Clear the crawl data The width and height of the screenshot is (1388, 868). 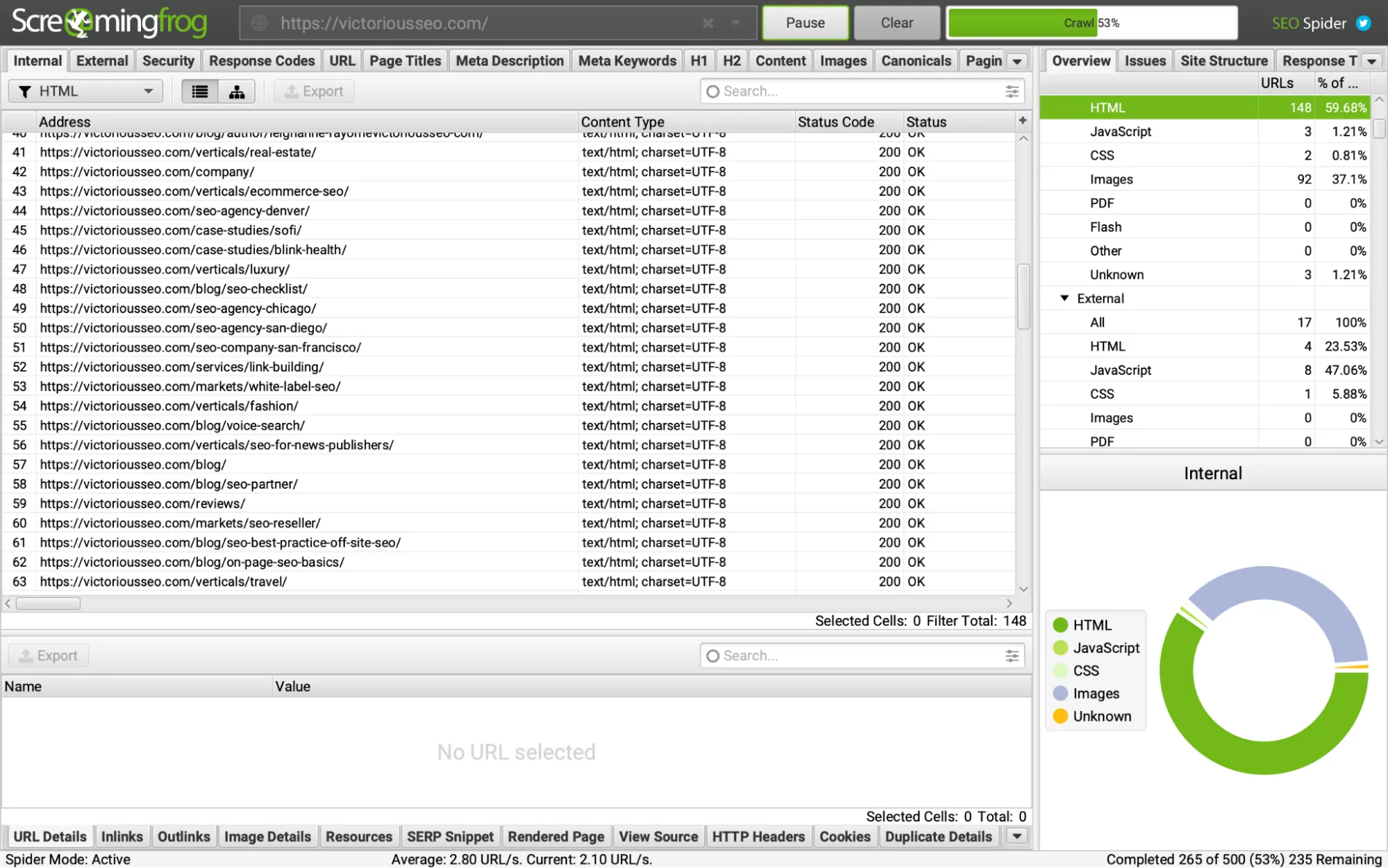(896, 23)
